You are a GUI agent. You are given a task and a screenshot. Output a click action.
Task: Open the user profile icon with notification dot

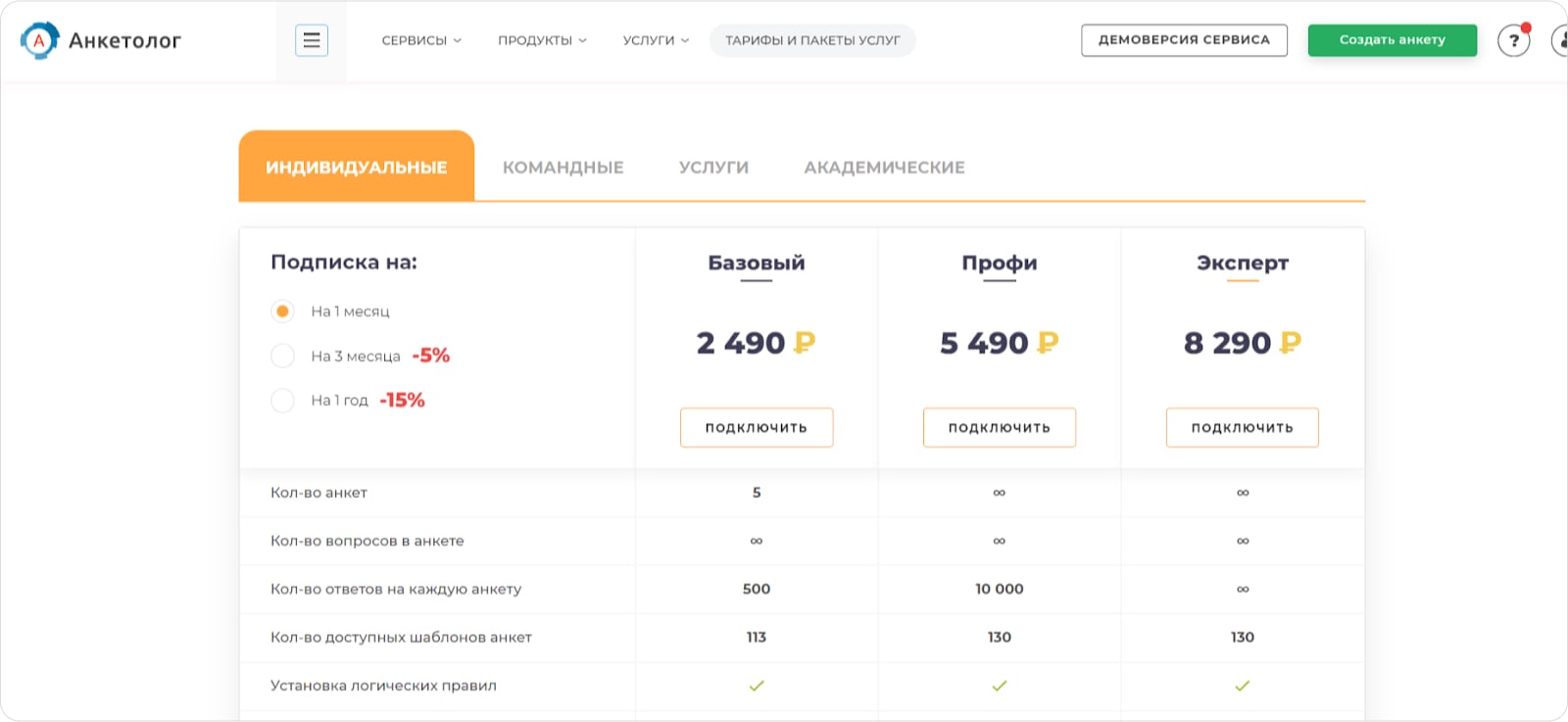pyautogui.click(x=1560, y=40)
